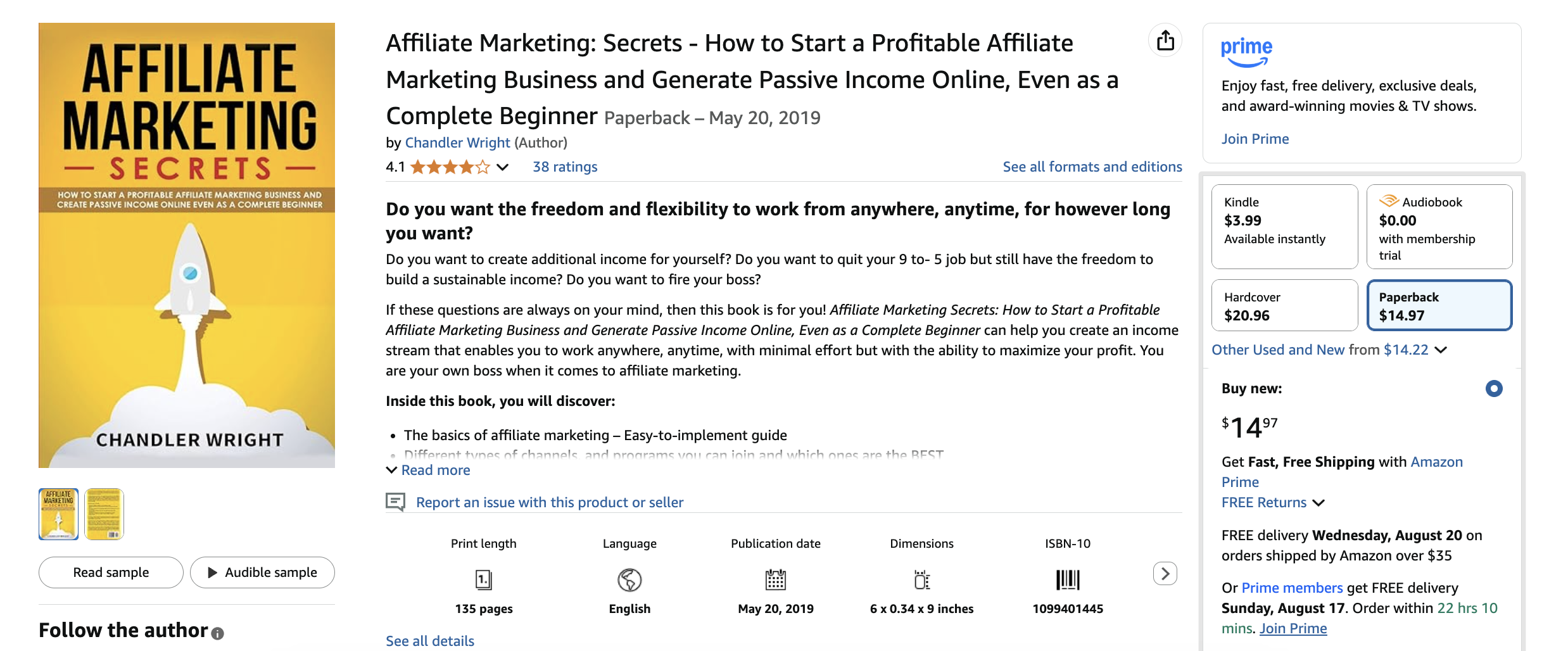Viewport: 1568px width, 651px height.
Task: Select the Buy new radio button
Action: pos(1495,388)
